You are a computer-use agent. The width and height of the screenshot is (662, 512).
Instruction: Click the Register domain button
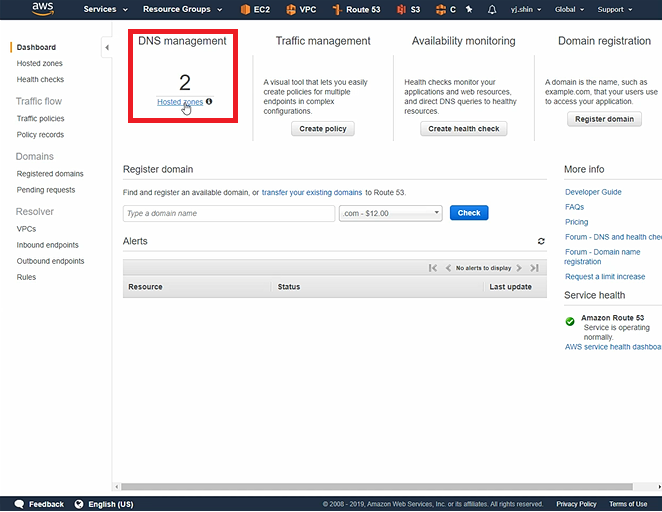point(604,119)
